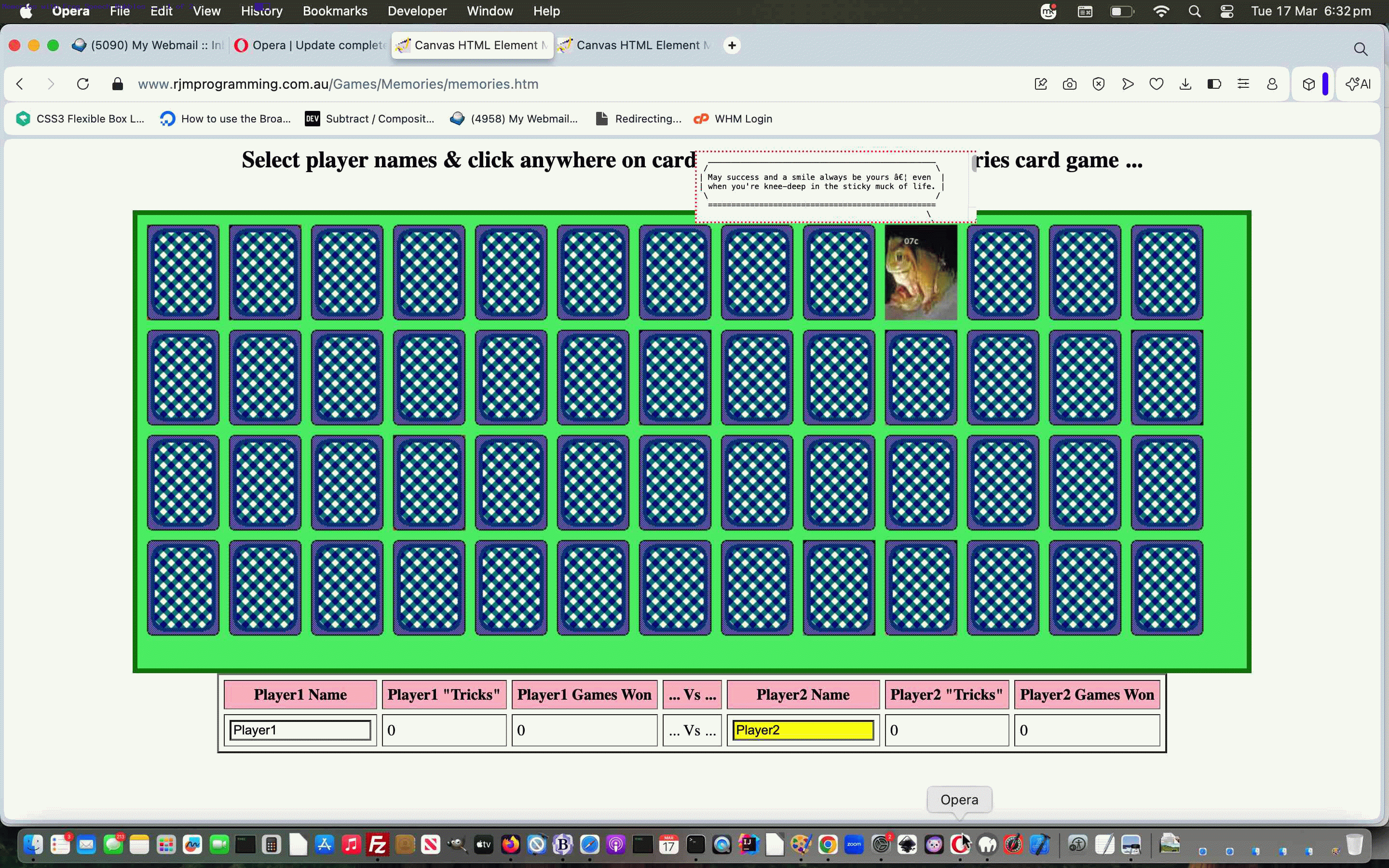Viewport: 1389px width, 868px height.
Task: Reload the memories.htm page
Action: pyautogui.click(x=83, y=84)
